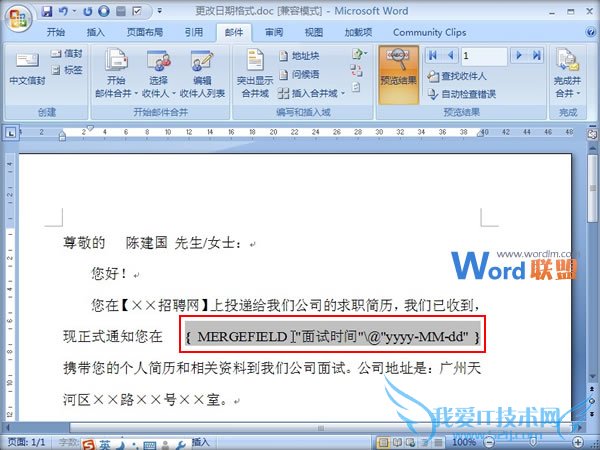
Task: Click the name 陈建国 in document
Action: tap(146, 243)
